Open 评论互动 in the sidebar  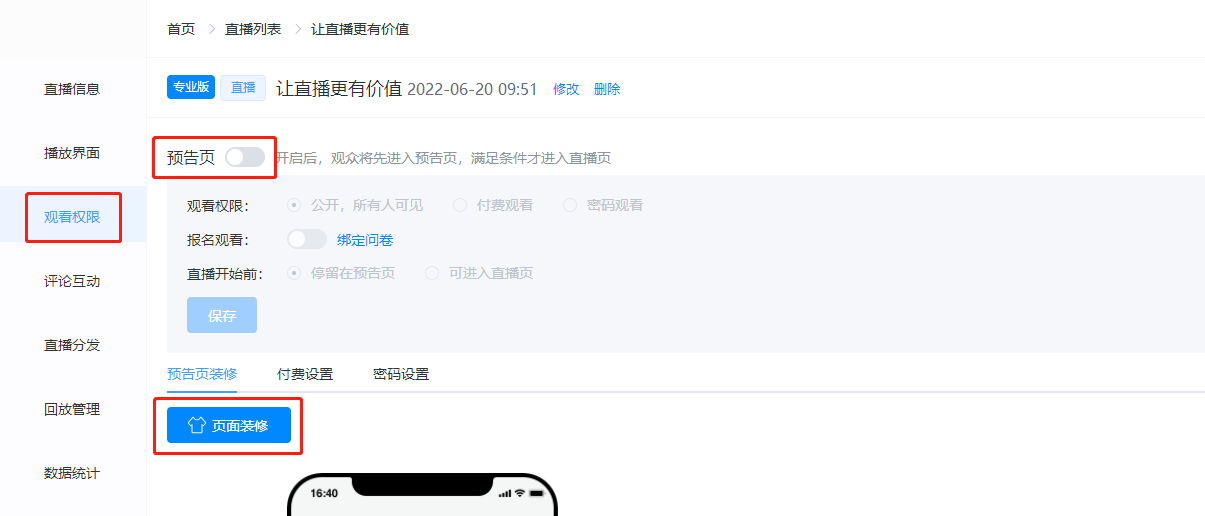(x=72, y=281)
